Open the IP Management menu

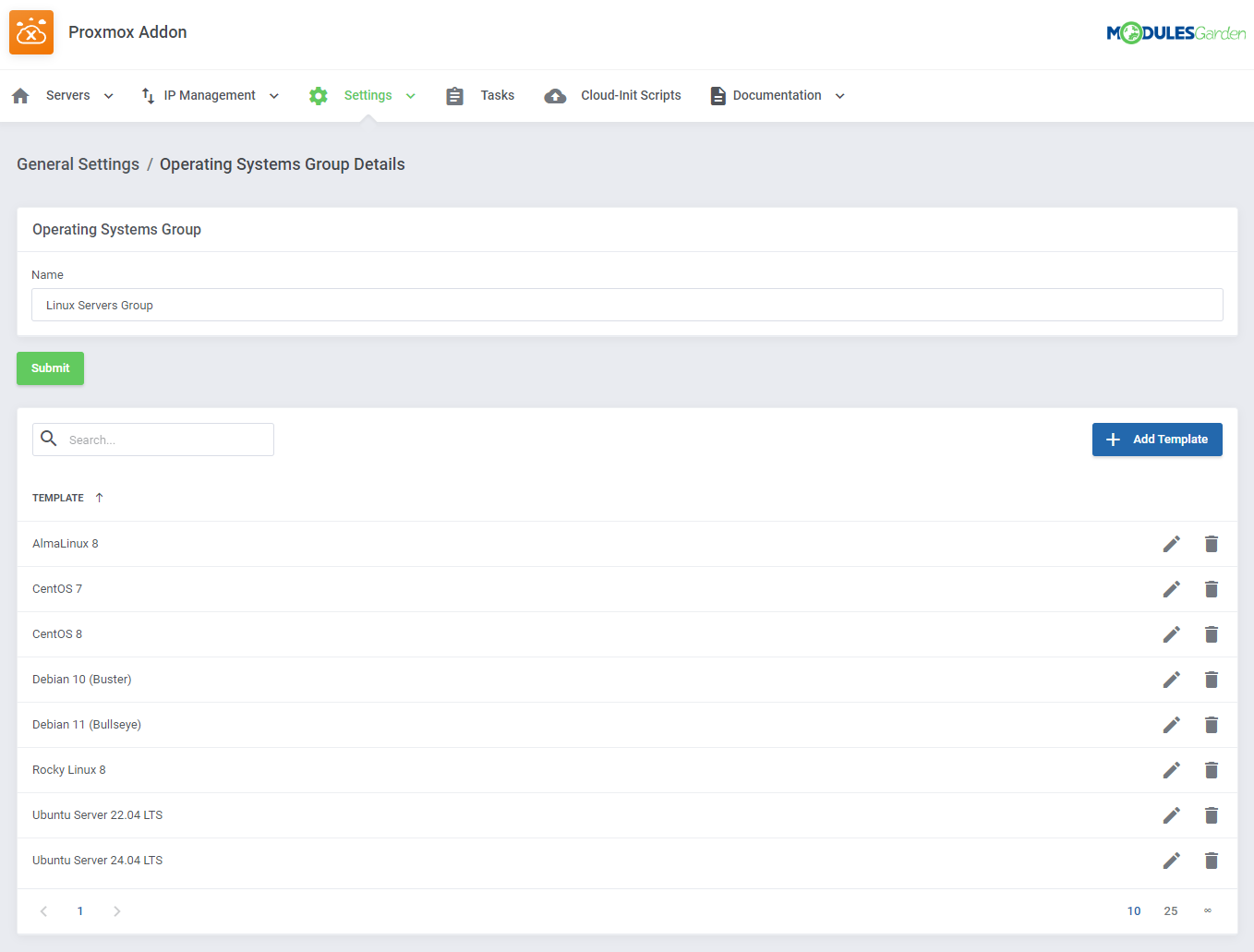(210, 96)
